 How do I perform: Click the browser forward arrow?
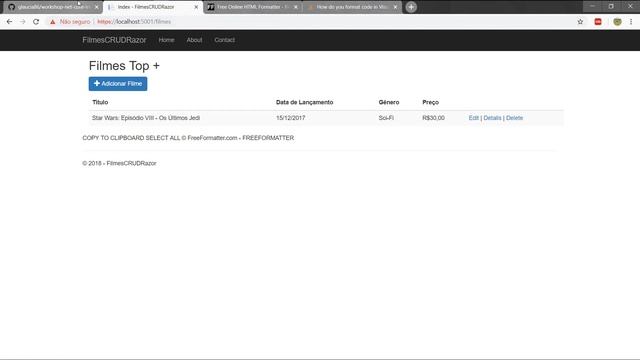point(22,22)
